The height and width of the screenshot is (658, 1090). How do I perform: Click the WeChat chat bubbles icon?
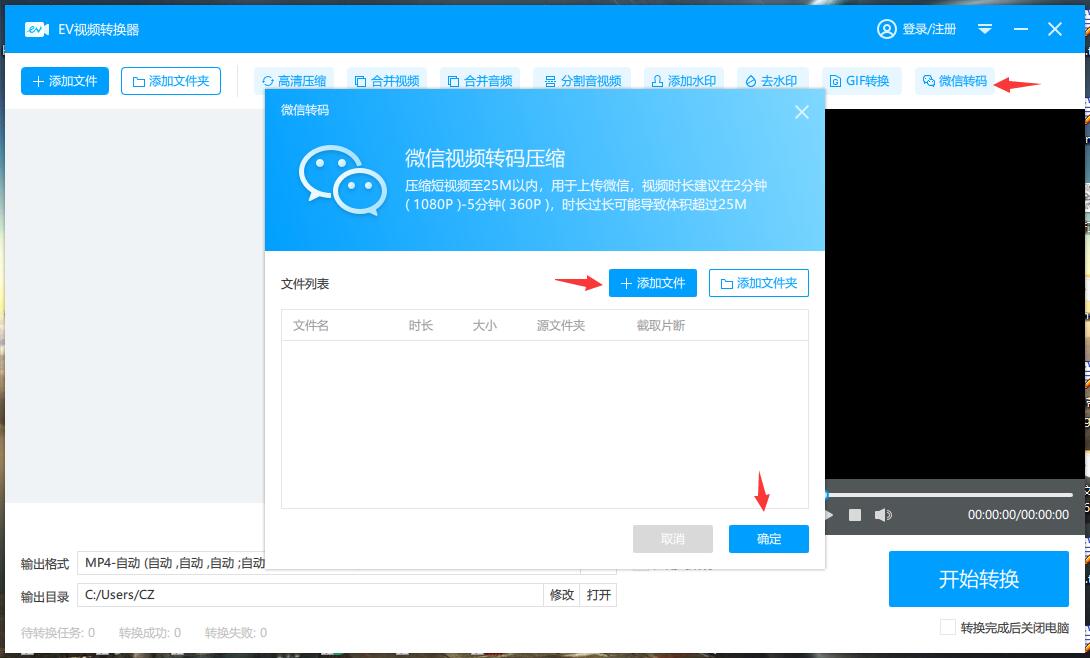click(x=343, y=180)
